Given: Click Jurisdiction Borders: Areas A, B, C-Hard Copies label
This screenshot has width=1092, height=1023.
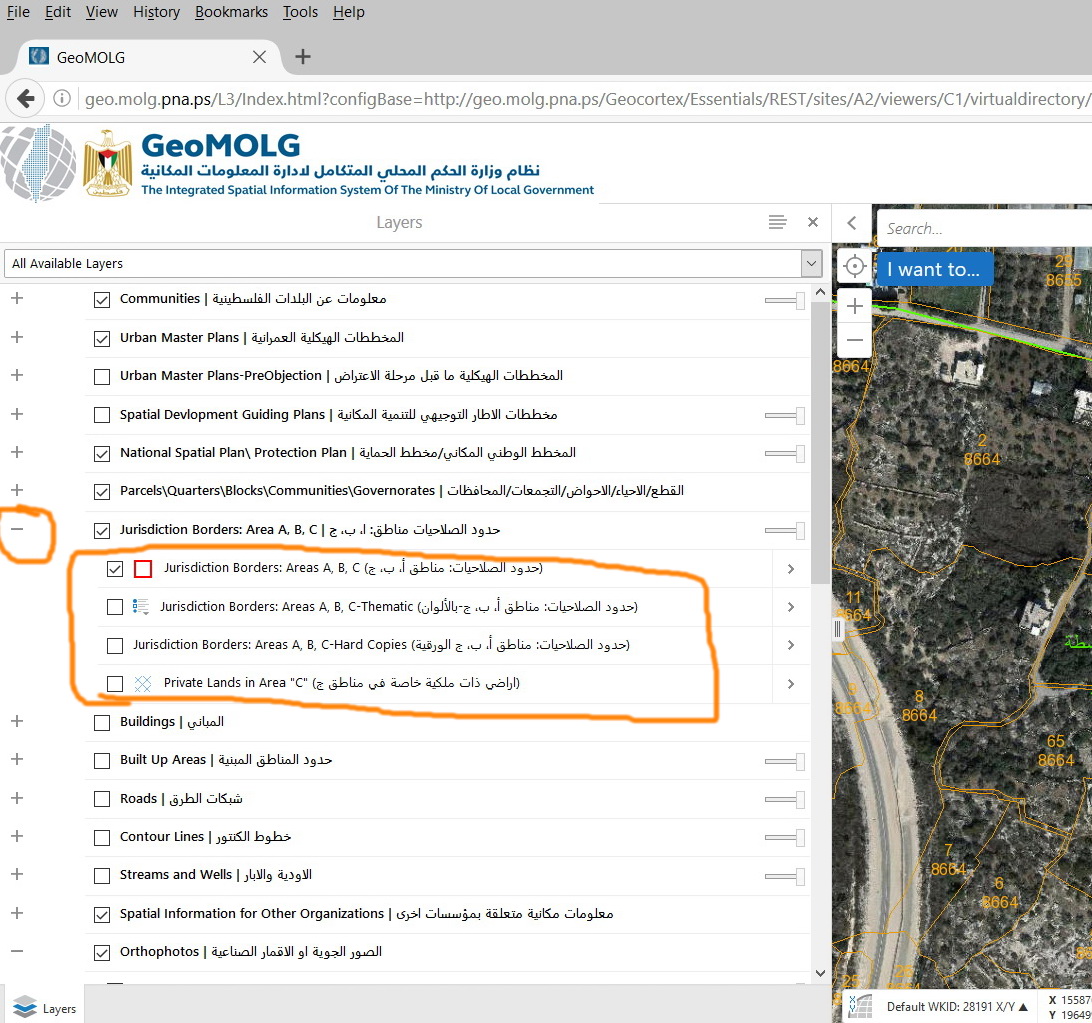Looking at the screenshot, I should (x=382, y=645).
